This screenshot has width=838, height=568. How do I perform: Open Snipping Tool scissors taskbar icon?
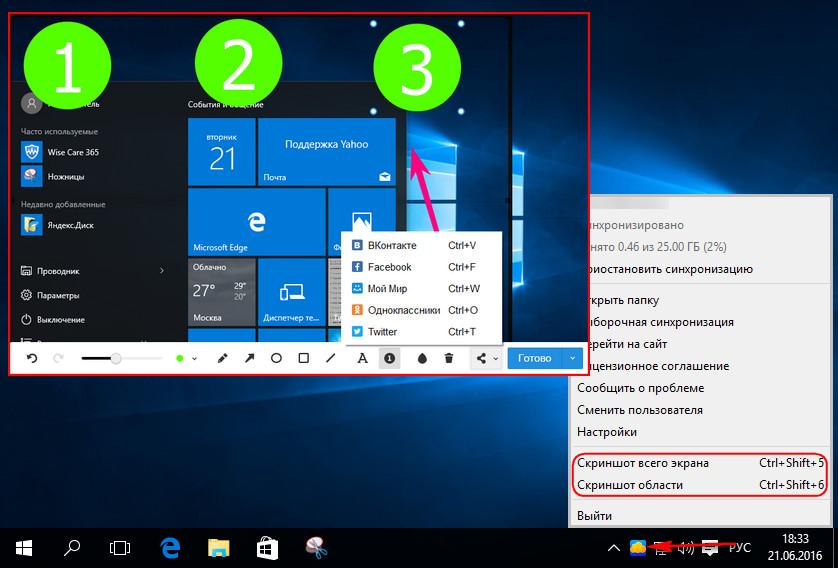coord(316,548)
